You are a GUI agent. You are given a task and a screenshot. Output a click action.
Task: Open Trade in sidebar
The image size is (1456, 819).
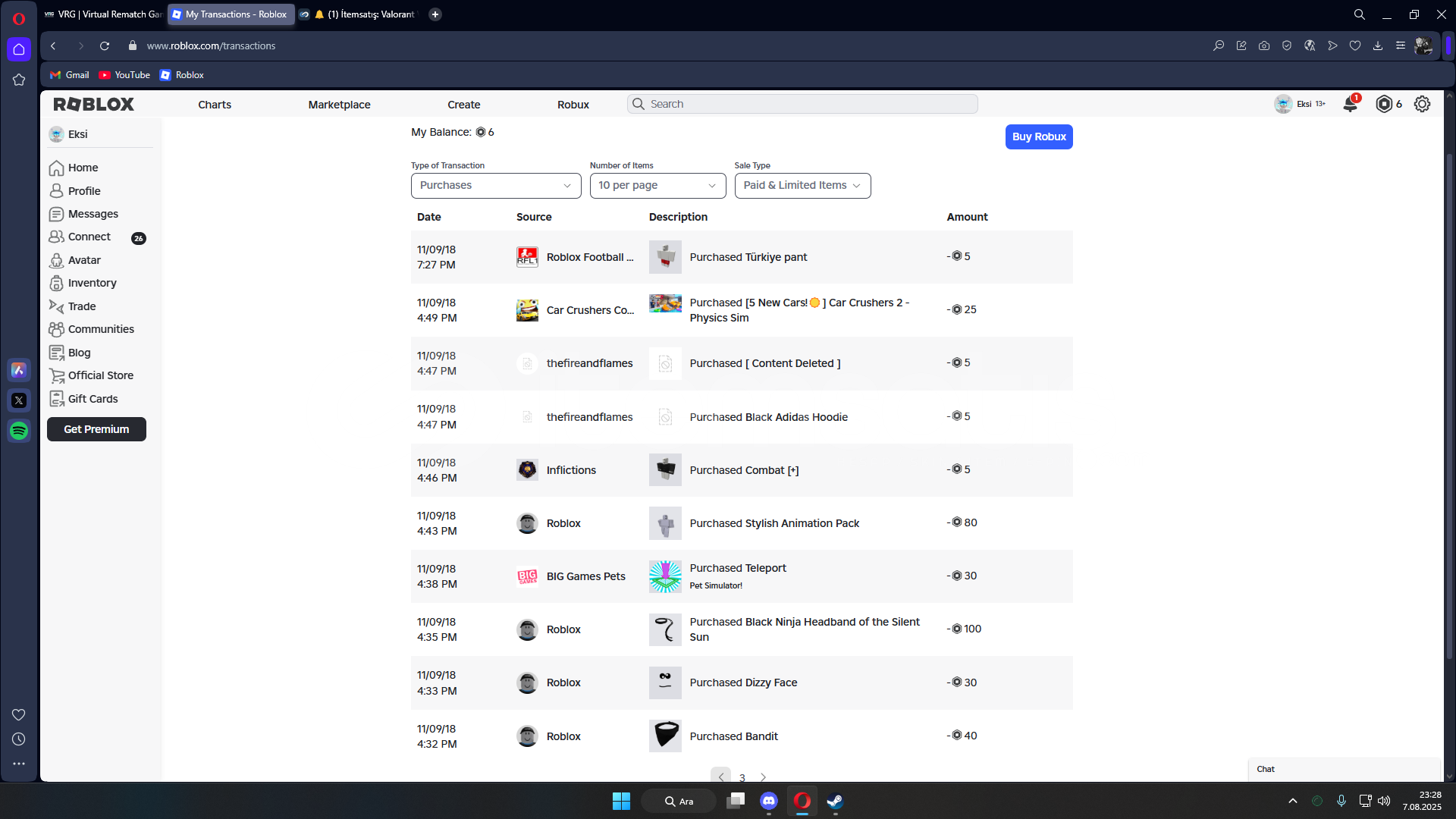click(x=72, y=306)
